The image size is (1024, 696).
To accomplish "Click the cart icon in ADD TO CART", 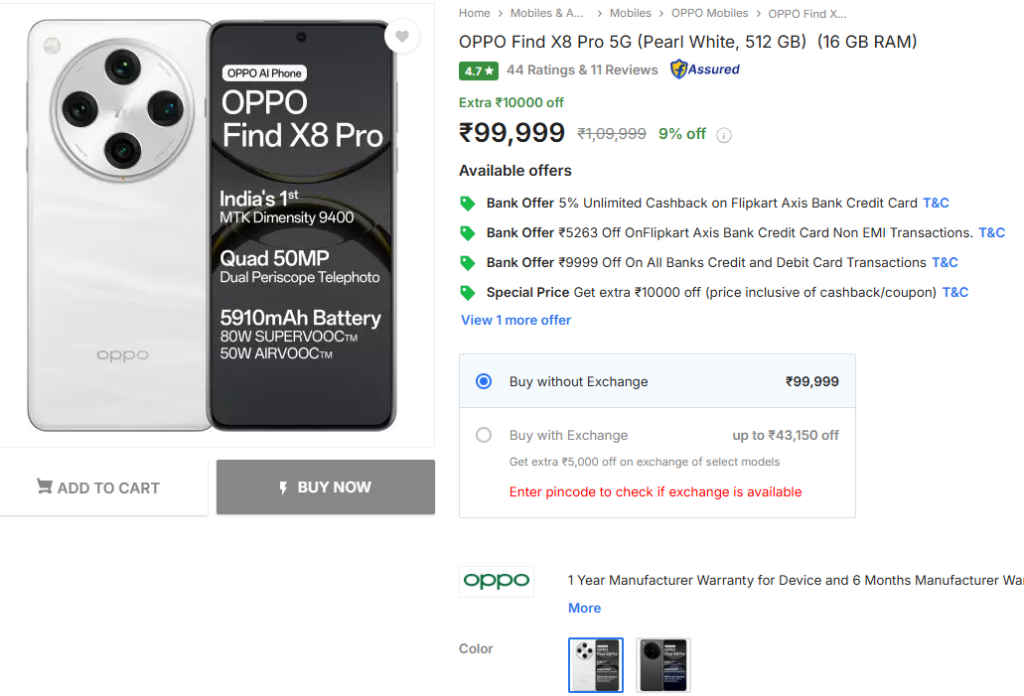I will pyautogui.click(x=45, y=487).
